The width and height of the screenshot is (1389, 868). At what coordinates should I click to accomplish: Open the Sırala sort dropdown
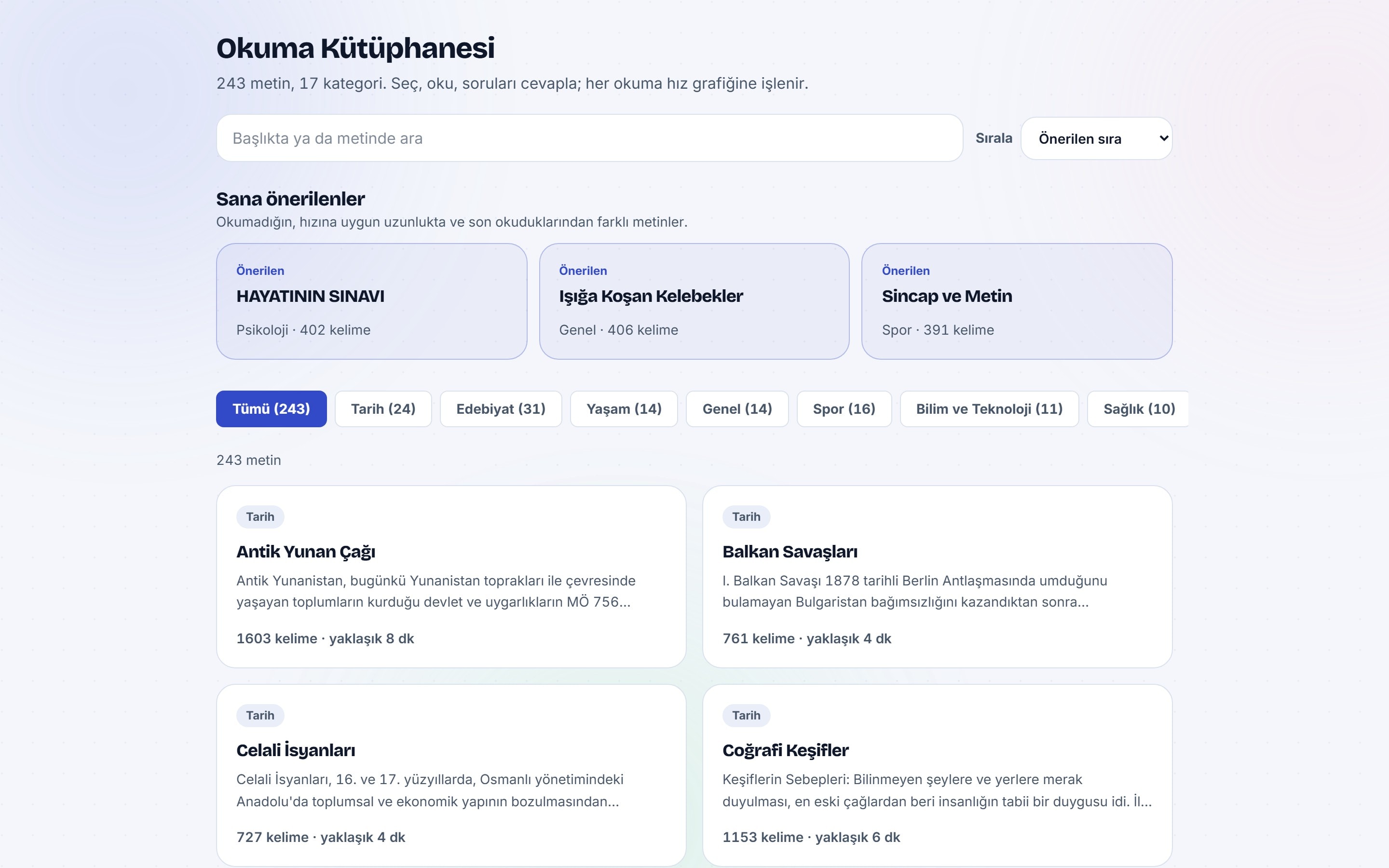click(1096, 138)
